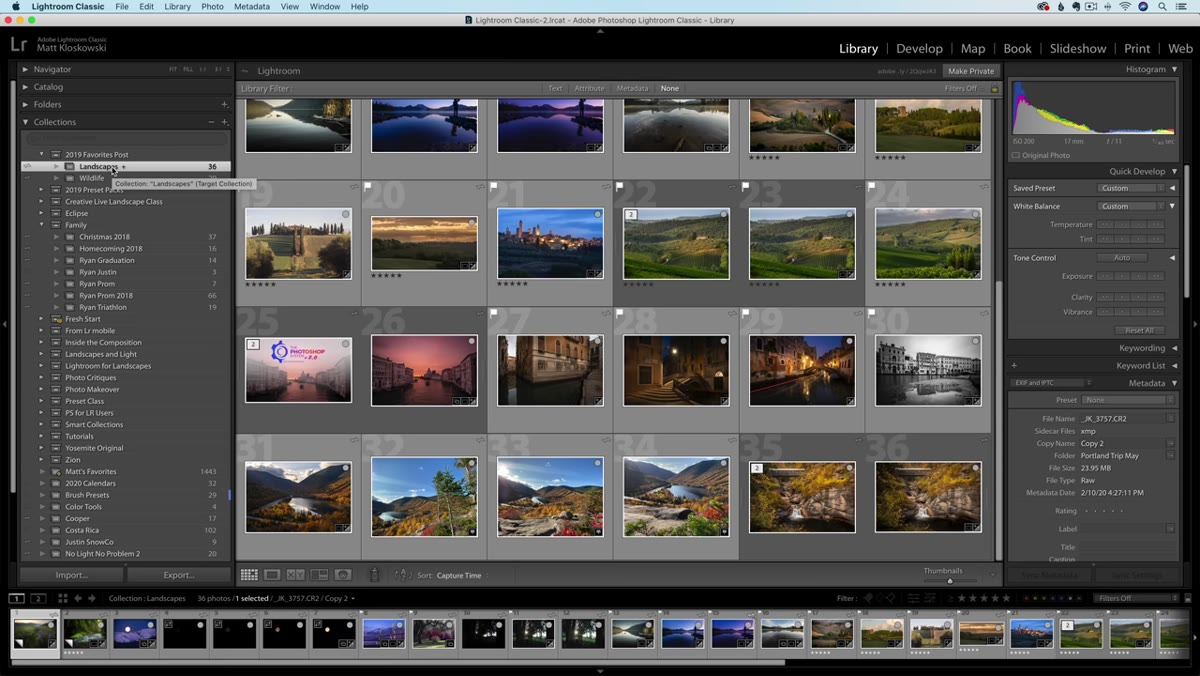The image size is (1200, 676).
Task: Click second window button numbered 2
Action: pos(38,598)
